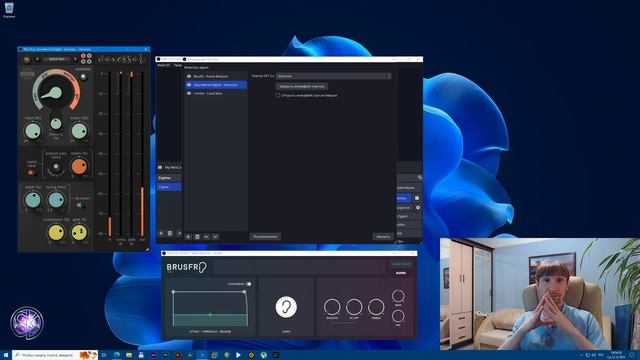Adjust the yellow gate knob in Voxessor
The height and width of the screenshot is (360, 640).
tap(79, 233)
